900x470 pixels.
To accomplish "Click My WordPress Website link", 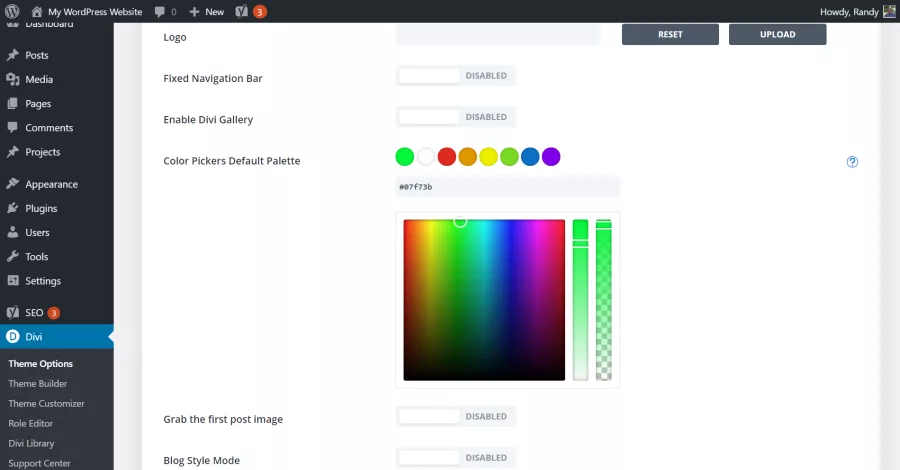I will [95, 11].
